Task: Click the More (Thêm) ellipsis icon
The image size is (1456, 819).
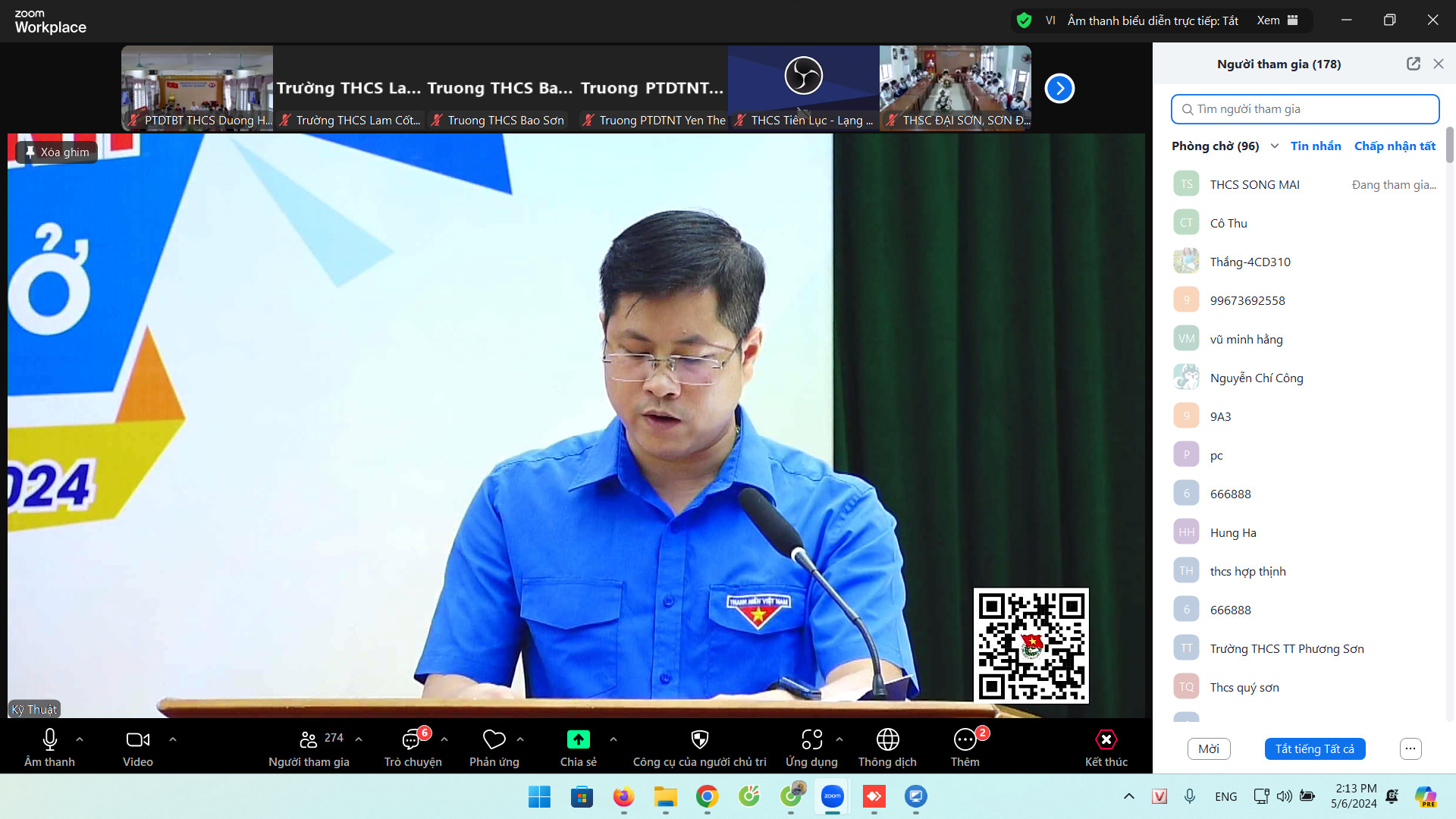Action: [x=965, y=739]
